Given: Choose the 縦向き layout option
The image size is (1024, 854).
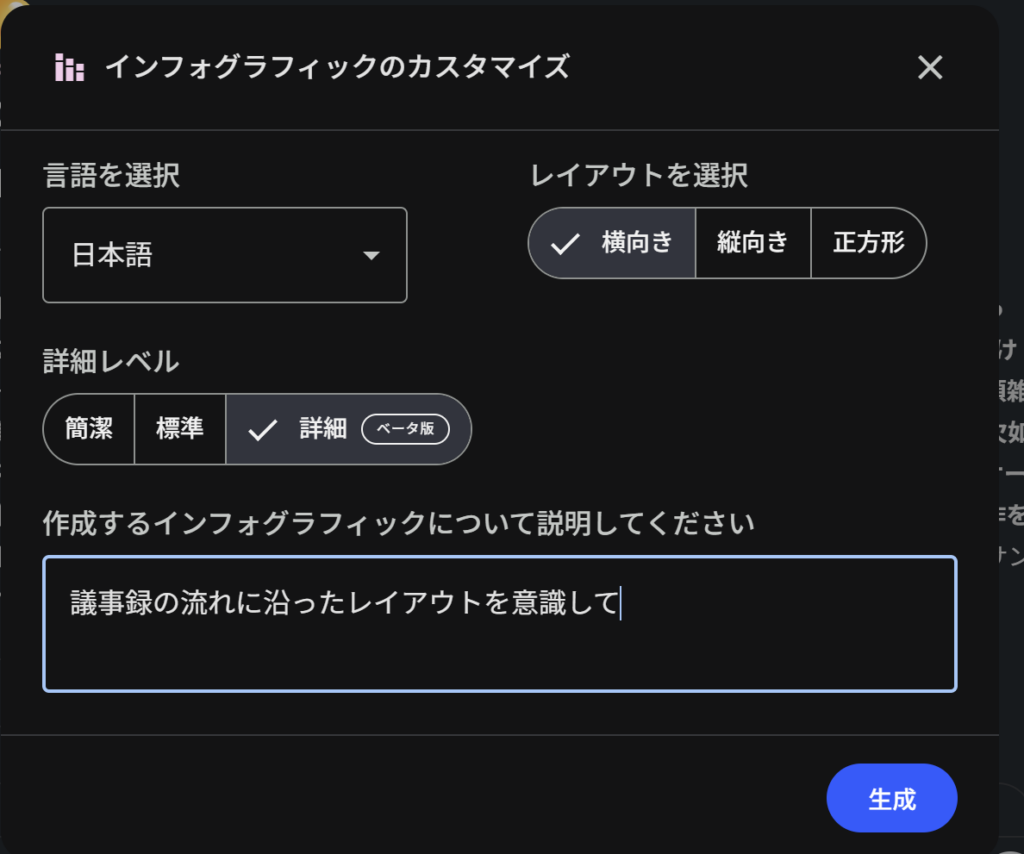Looking at the screenshot, I should (753, 243).
